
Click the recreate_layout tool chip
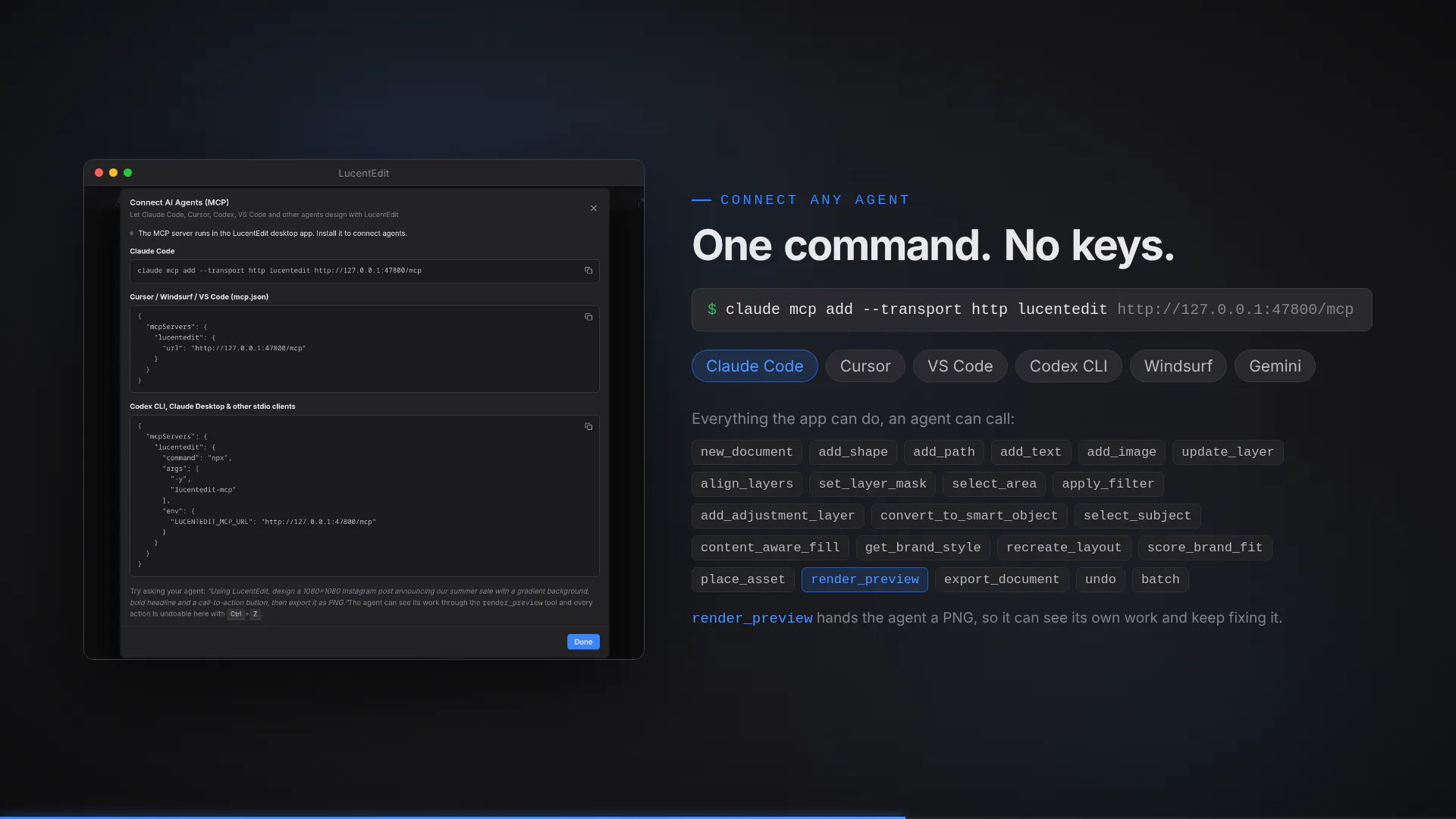[1064, 548]
